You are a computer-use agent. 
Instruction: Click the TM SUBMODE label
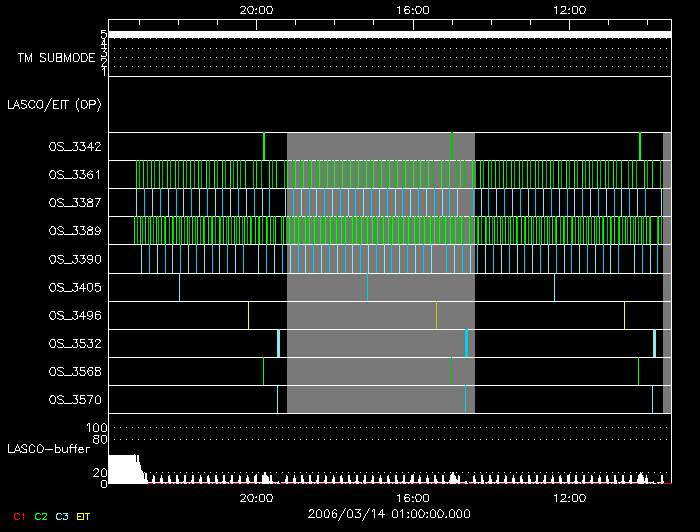click(56, 58)
